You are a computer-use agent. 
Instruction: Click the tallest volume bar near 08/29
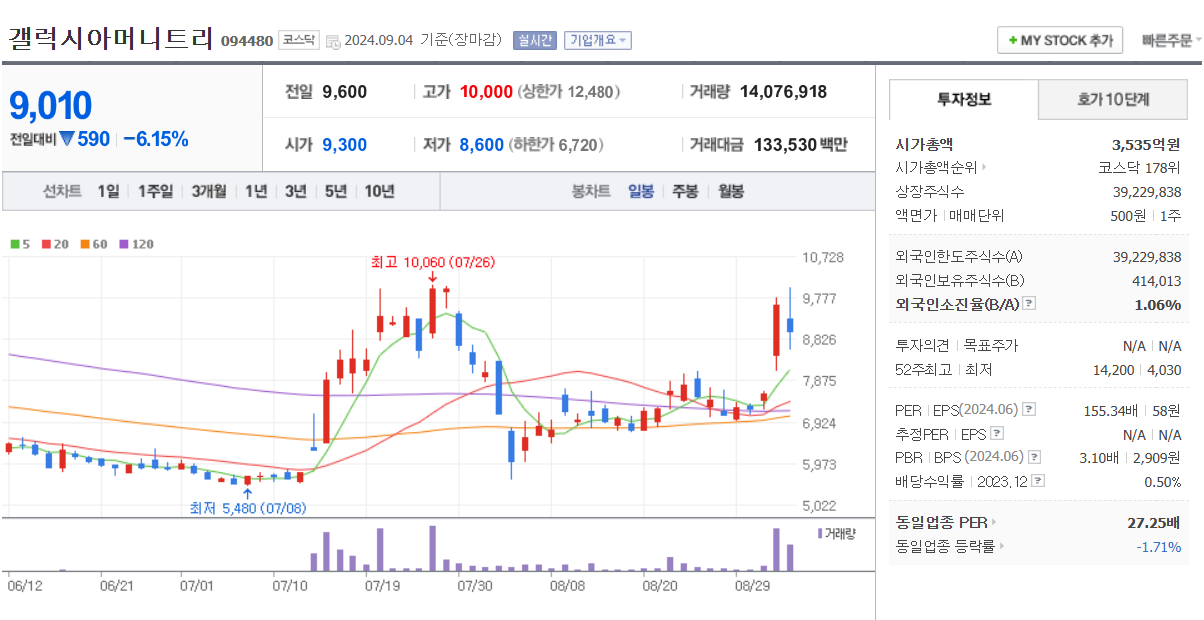pos(776,549)
